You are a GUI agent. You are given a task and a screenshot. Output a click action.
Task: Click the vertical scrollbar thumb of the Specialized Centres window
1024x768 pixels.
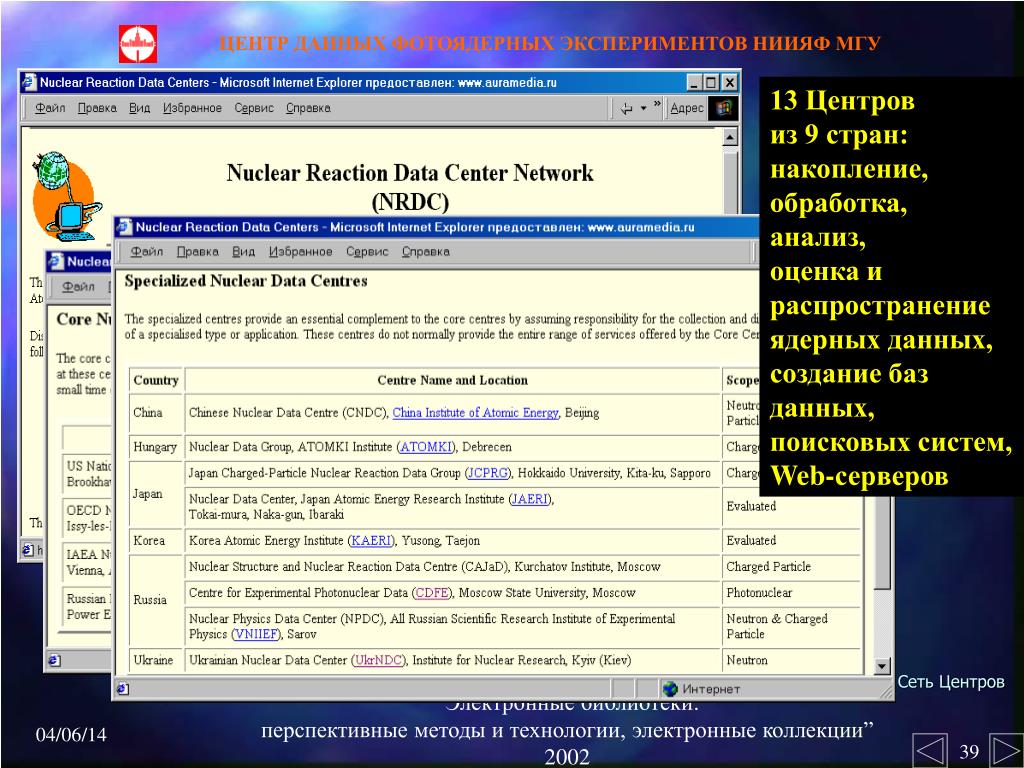coord(882,542)
